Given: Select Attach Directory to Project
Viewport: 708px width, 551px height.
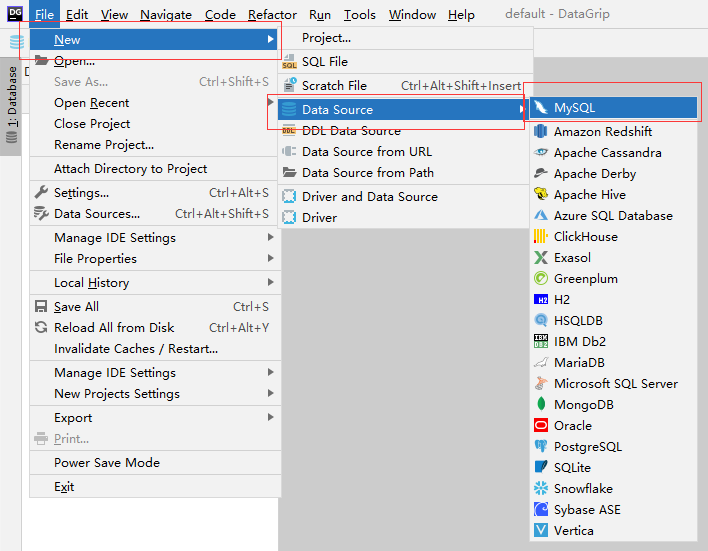Looking at the screenshot, I should point(154,168).
